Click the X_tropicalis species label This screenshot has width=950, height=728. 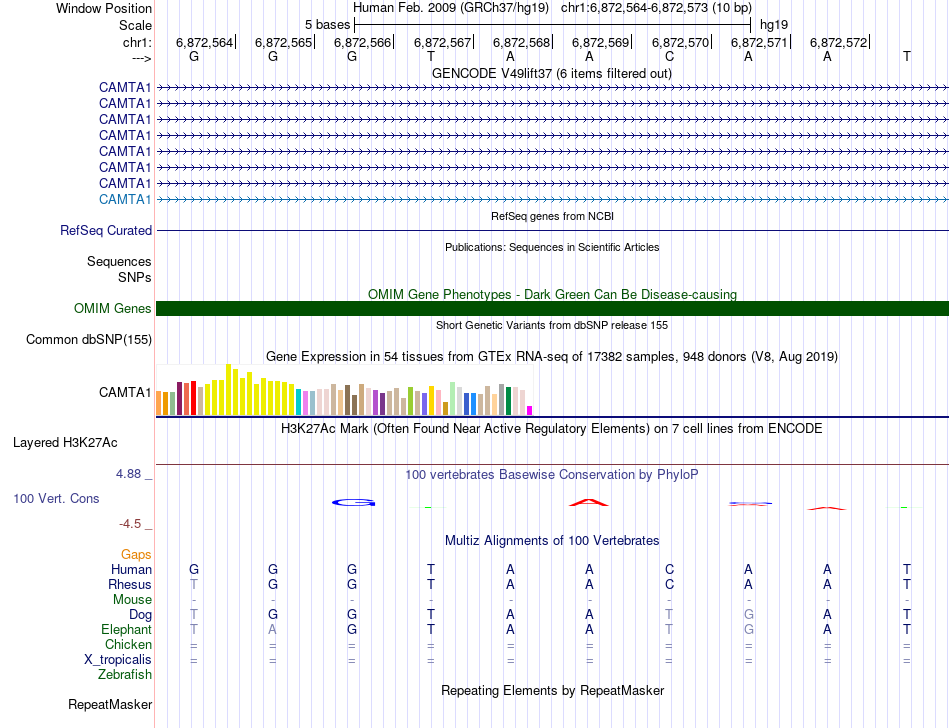tap(118, 660)
